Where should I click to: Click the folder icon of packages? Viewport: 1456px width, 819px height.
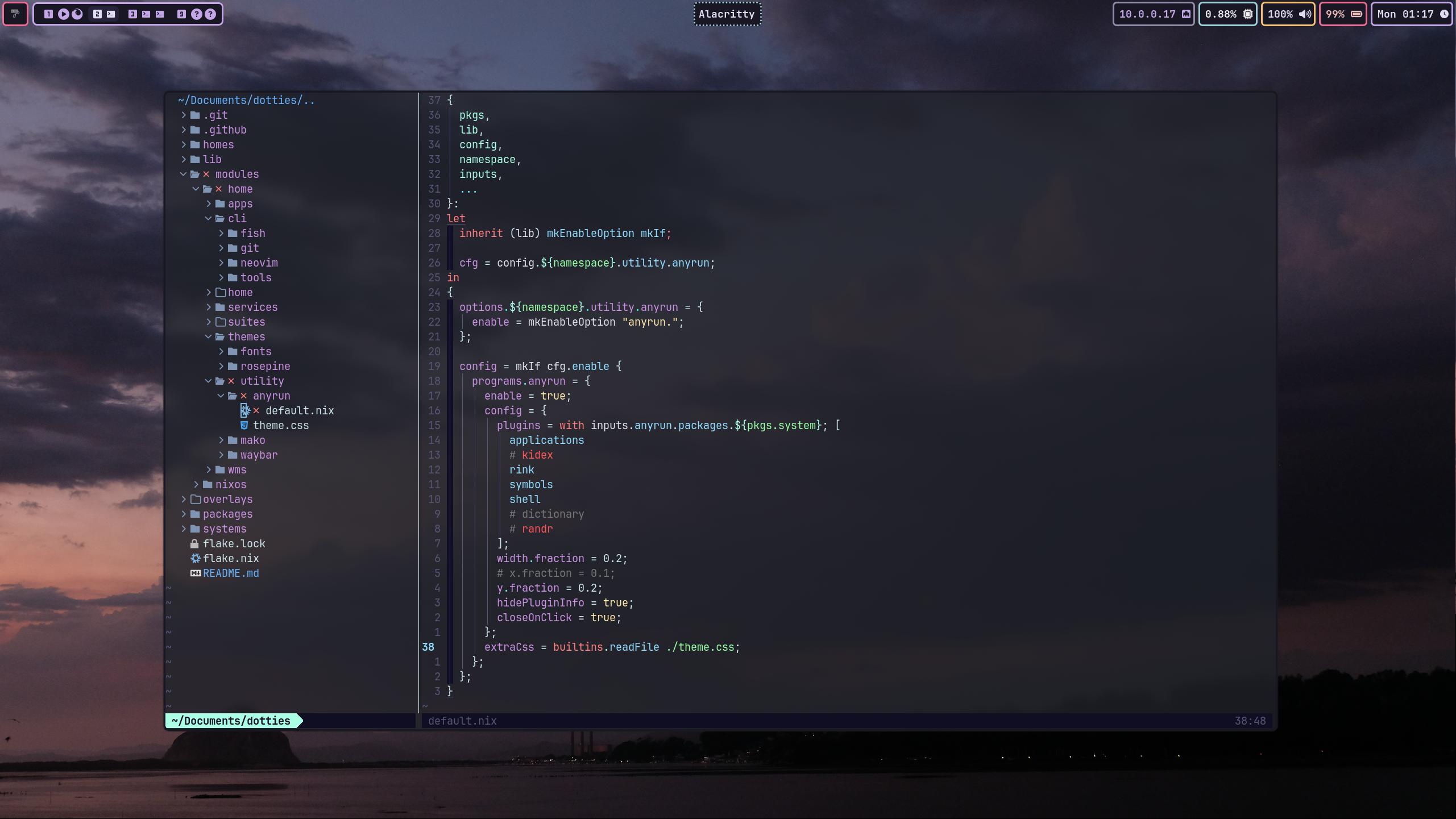pyautogui.click(x=195, y=514)
